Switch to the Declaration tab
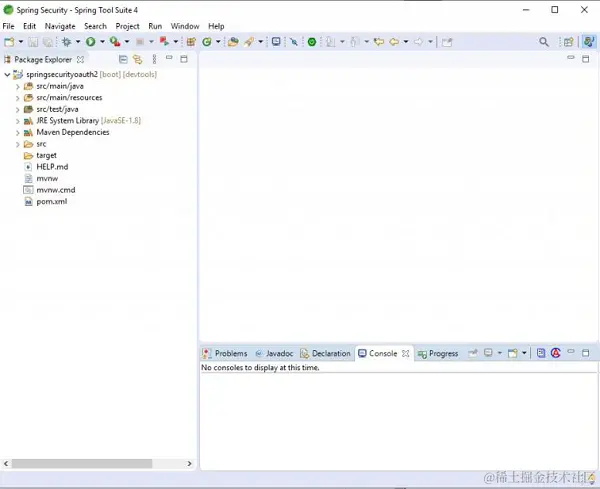Viewport: 600px width, 489px height. pos(326,354)
